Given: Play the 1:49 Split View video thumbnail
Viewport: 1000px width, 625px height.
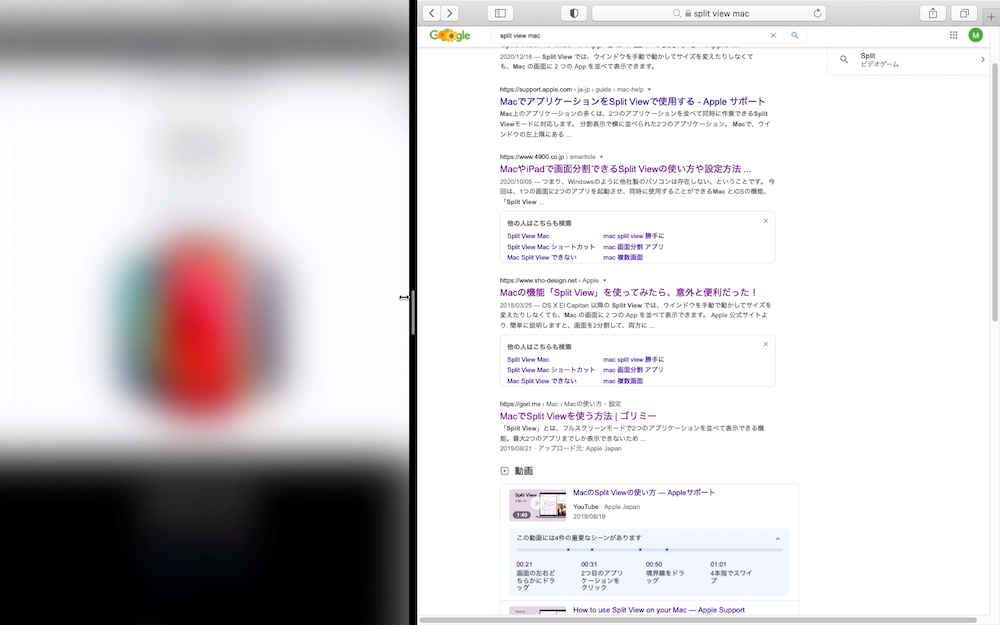Looking at the screenshot, I should pyautogui.click(x=537, y=505).
